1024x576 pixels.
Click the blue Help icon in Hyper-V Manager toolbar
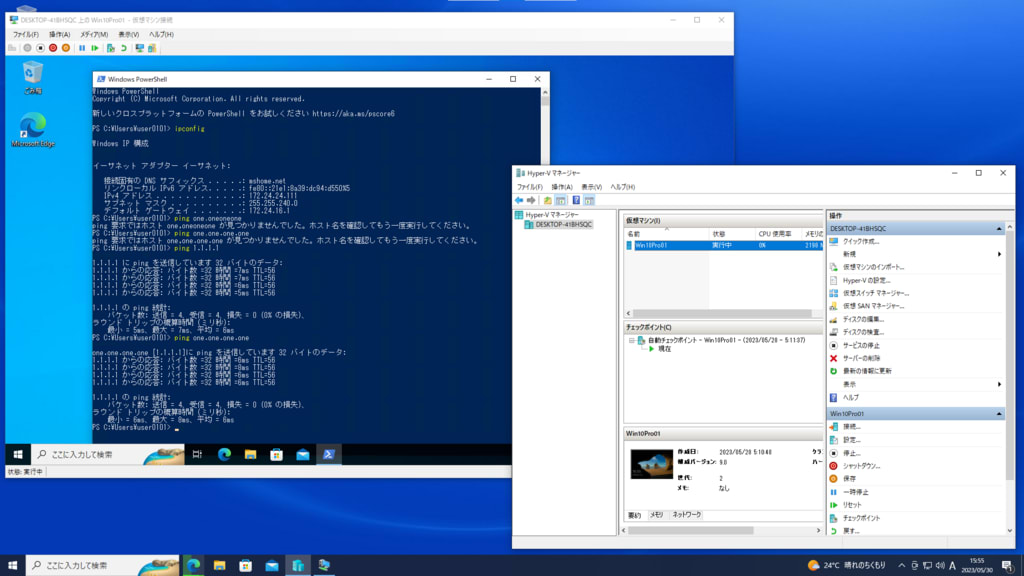tap(576, 200)
